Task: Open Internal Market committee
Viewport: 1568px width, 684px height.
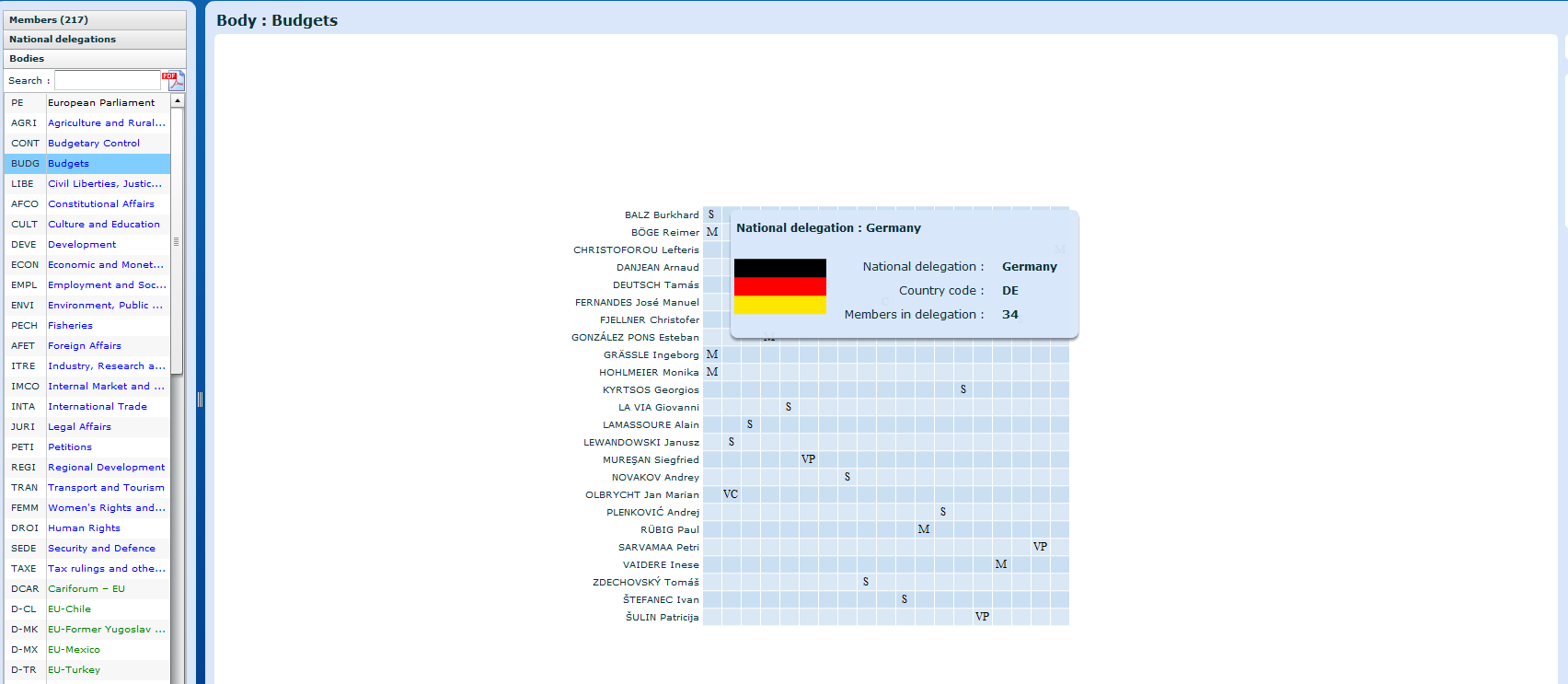Action: coord(87,386)
